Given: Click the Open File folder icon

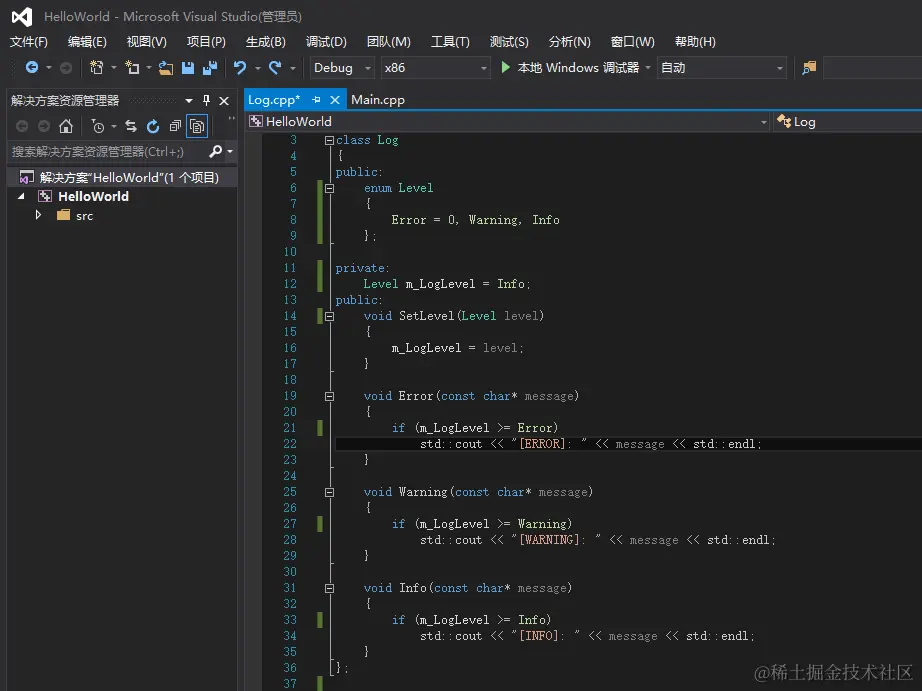Looking at the screenshot, I should 166,68.
